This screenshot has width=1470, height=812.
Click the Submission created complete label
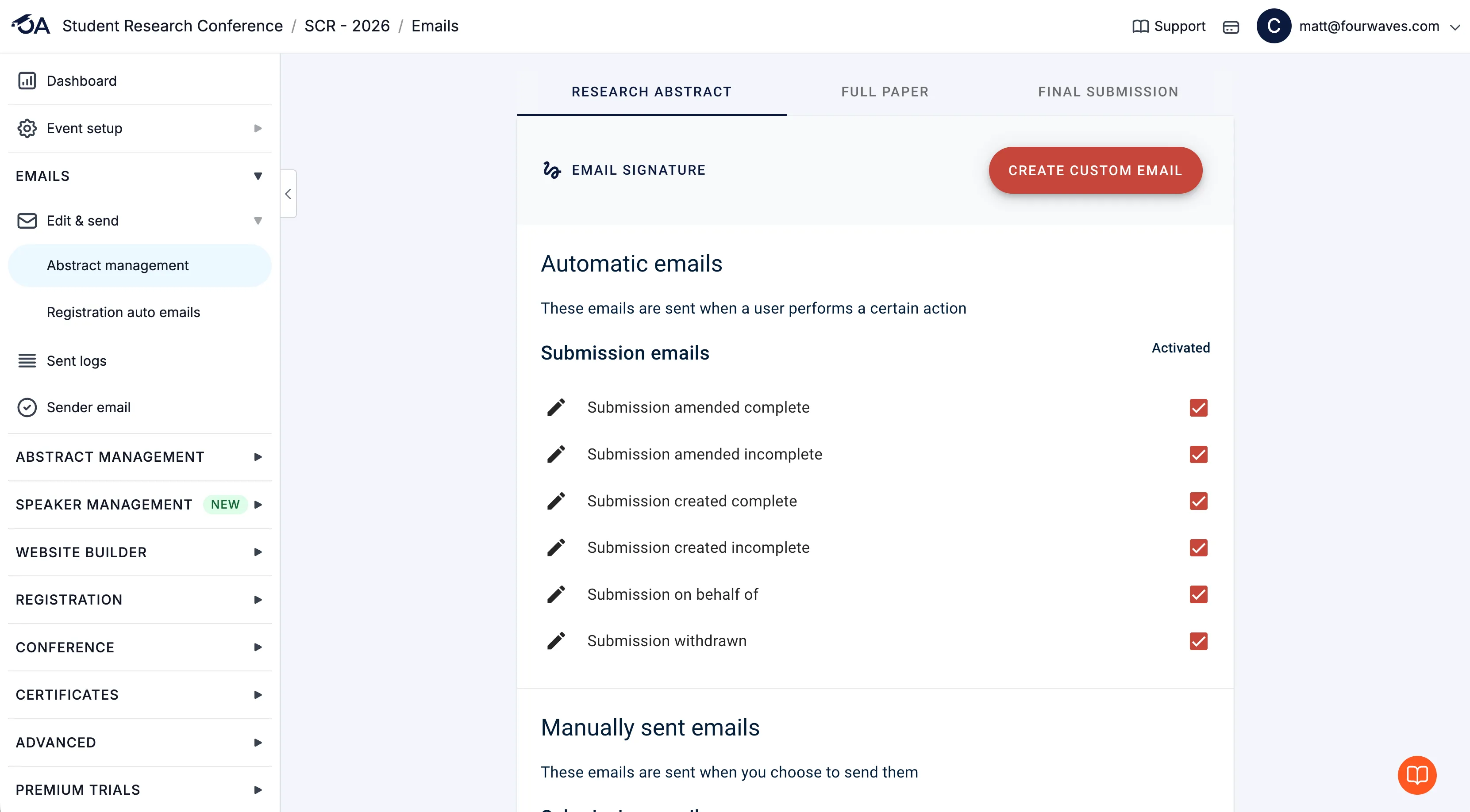pyautogui.click(x=692, y=501)
